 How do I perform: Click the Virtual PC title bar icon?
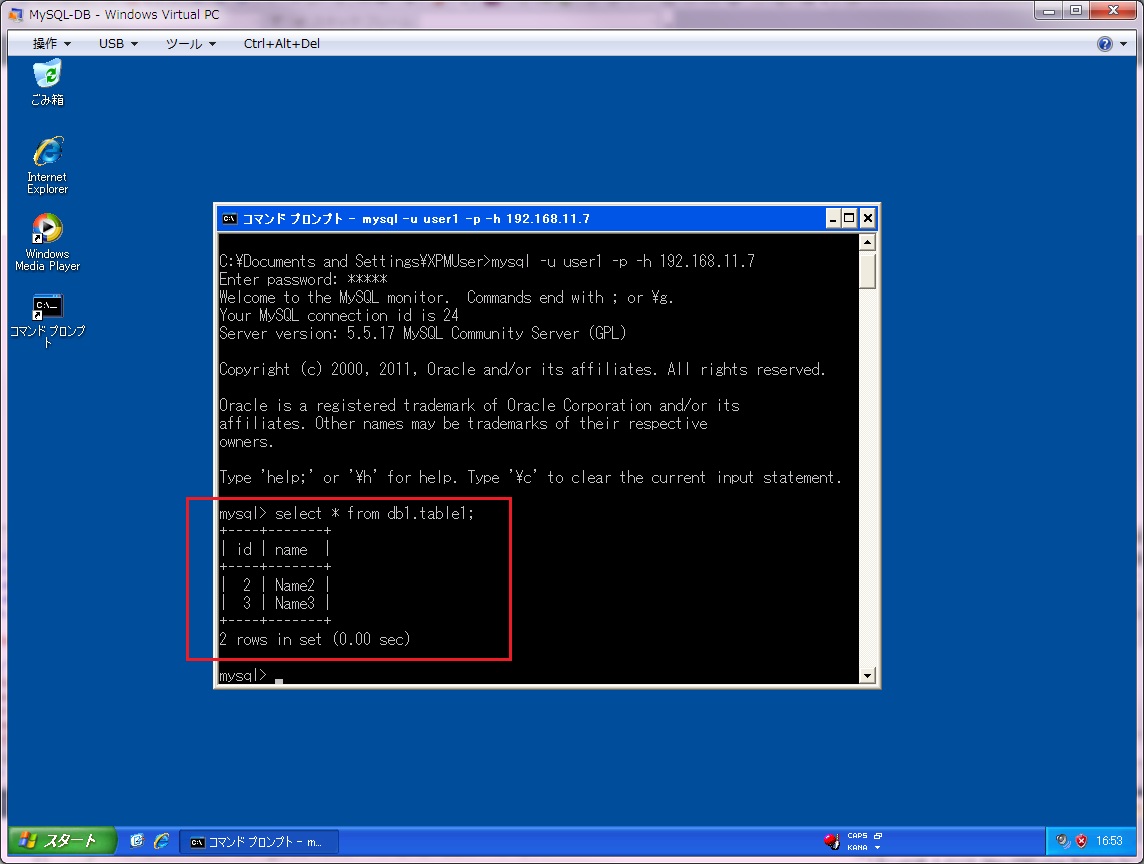coord(15,14)
